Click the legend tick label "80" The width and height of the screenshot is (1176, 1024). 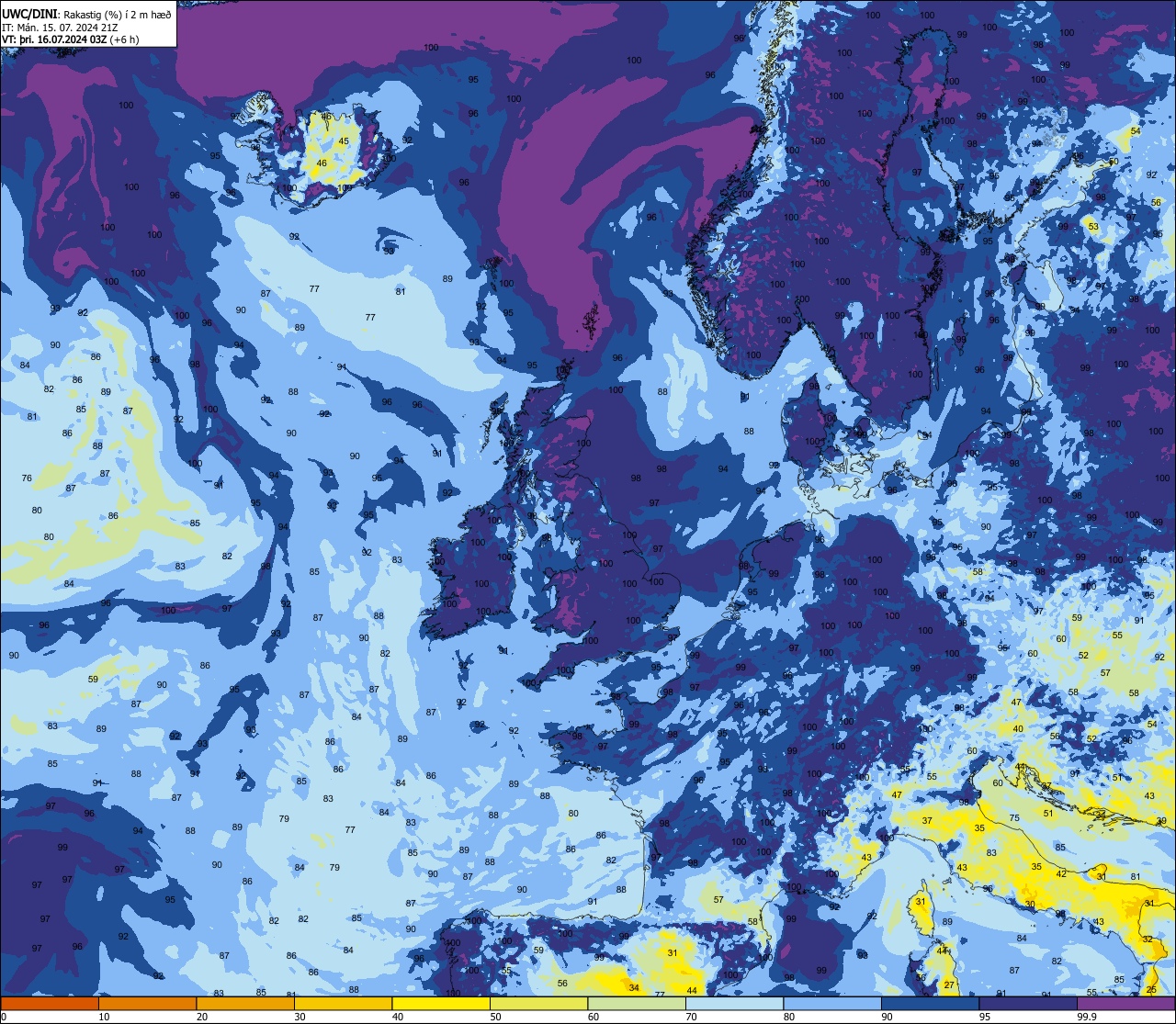789,1017
